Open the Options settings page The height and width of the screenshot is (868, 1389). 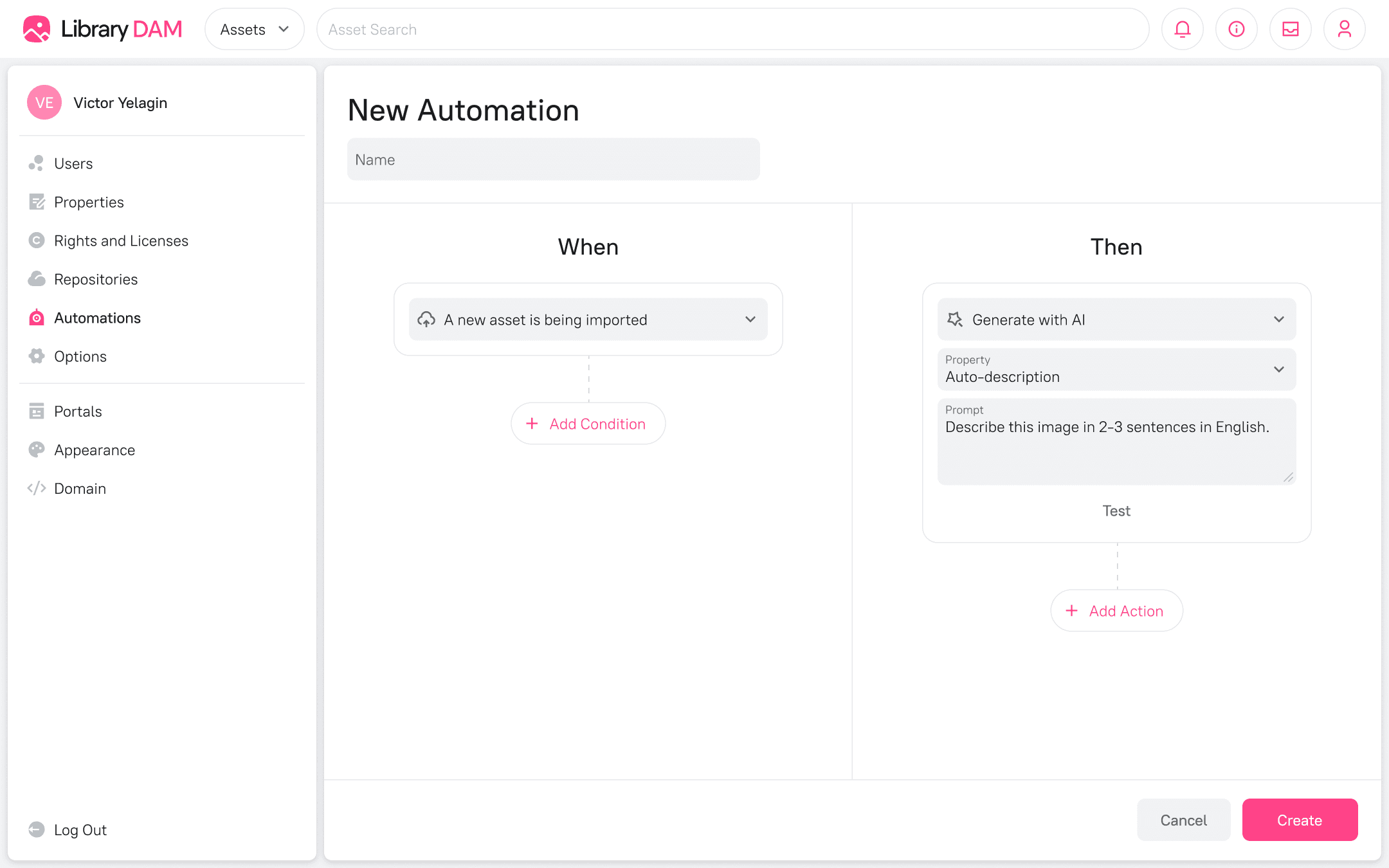[80, 356]
